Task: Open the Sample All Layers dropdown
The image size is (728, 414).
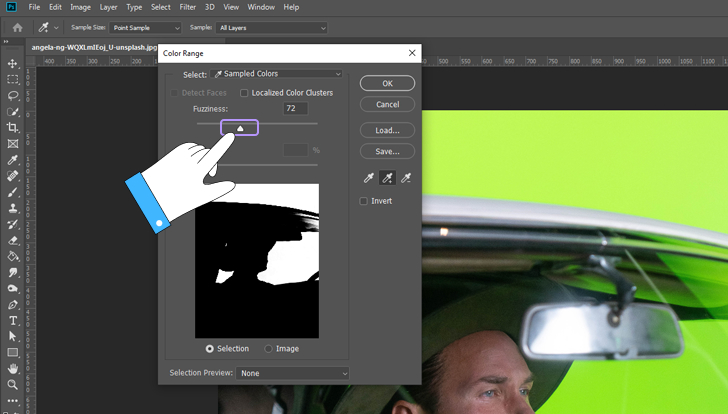Action: pos(272,28)
